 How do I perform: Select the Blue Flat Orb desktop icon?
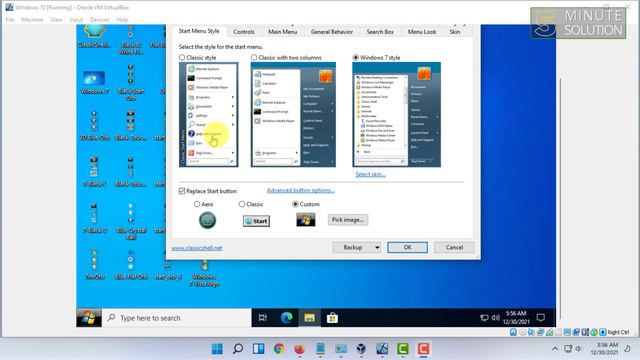[x=131, y=265]
